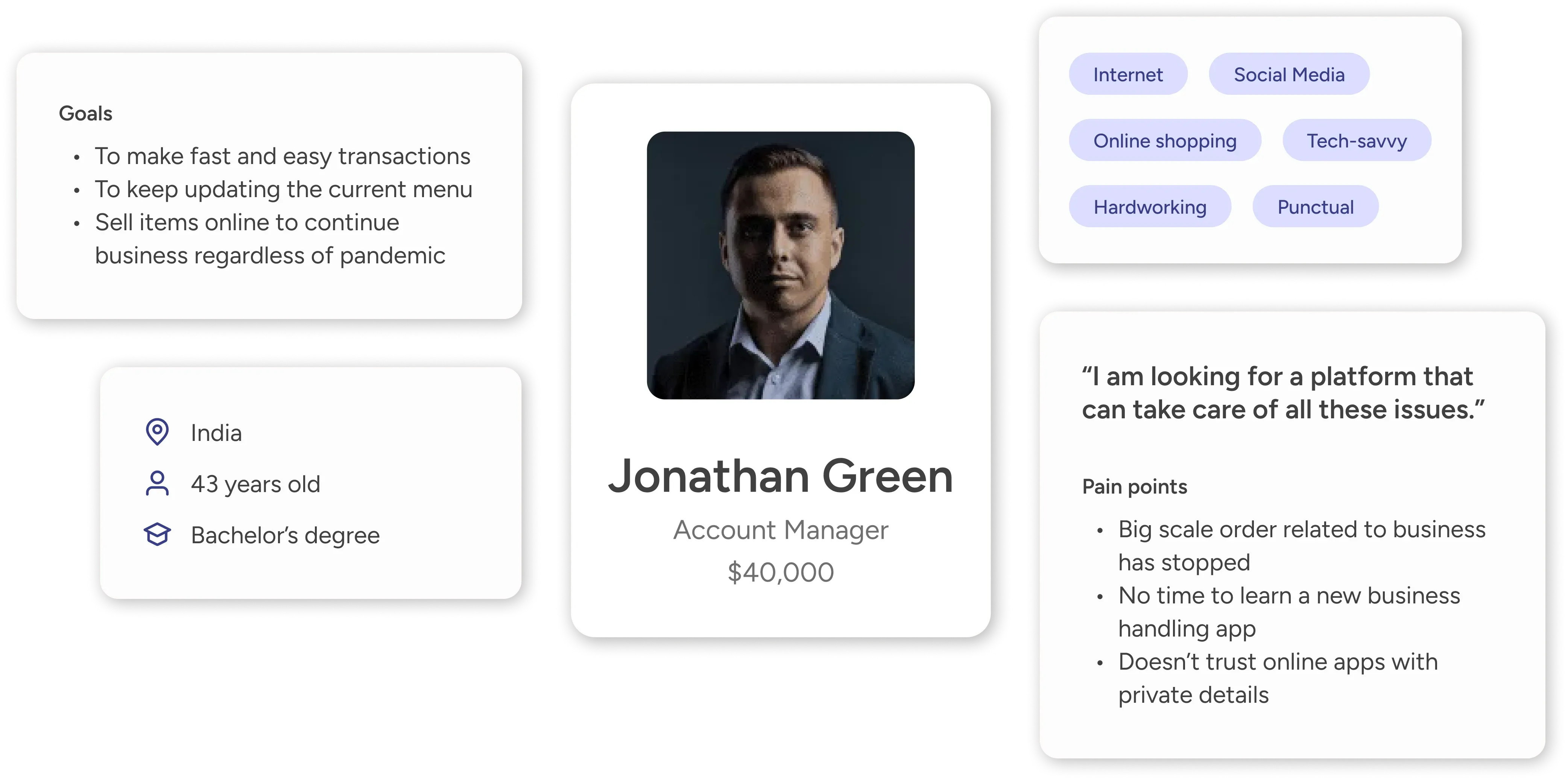Choose the Tech-savvy tag

click(x=1356, y=141)
